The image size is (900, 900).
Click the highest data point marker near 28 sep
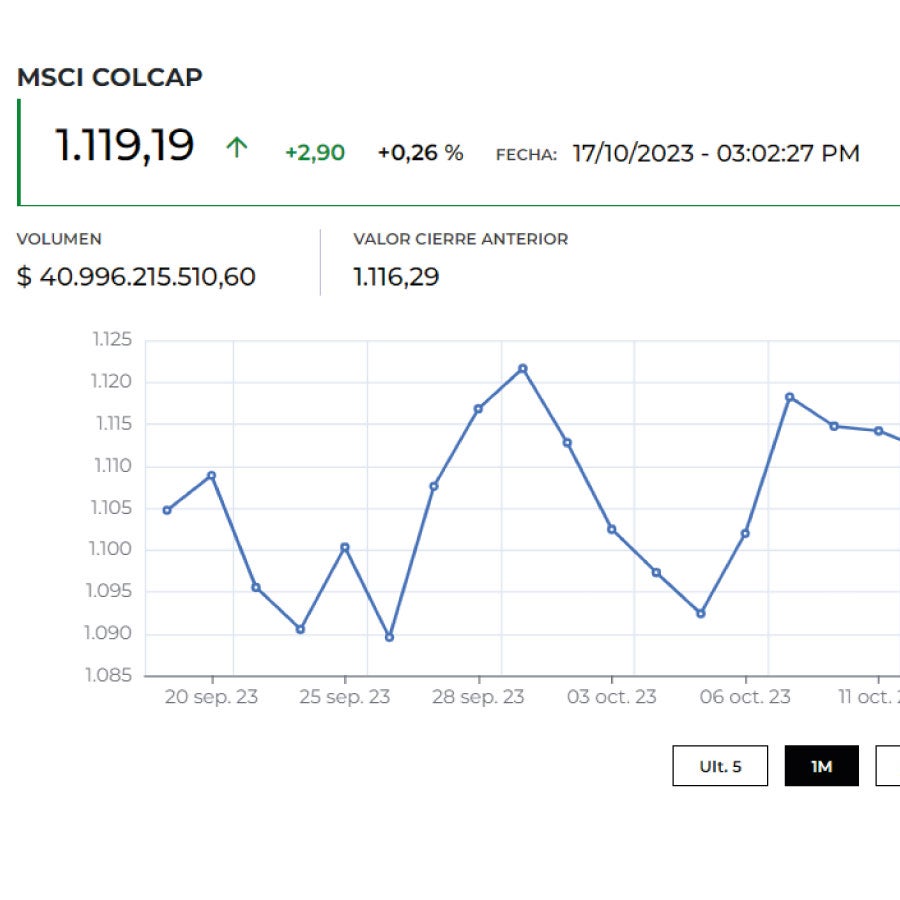point(522,368)
